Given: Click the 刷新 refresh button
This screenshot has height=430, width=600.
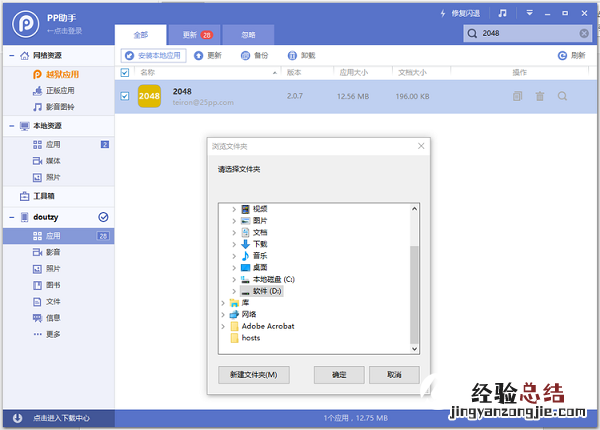Looking at the screenshot, I should coord(572,55).
